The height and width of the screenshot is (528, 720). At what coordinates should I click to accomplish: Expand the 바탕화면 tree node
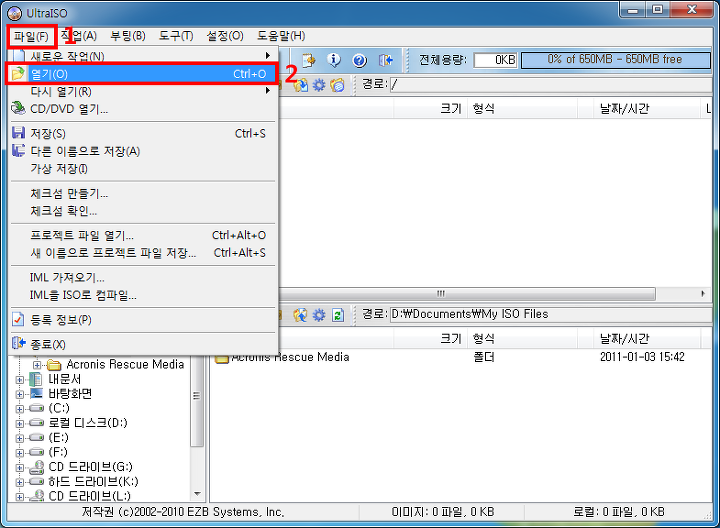tap(19, 394)
